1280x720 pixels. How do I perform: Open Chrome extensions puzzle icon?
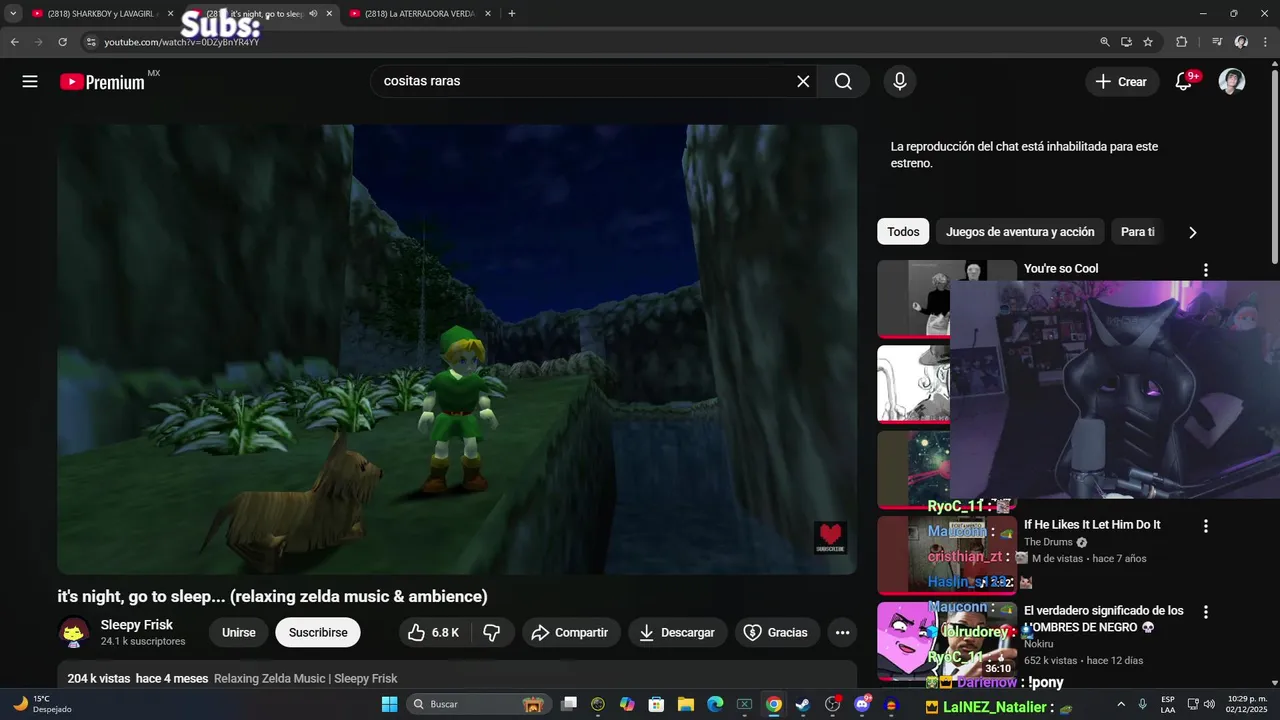(1181, 42)
